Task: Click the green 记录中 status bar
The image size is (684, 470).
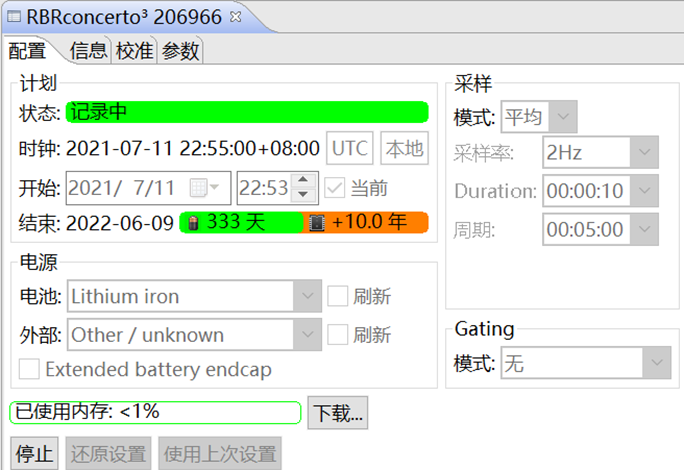Action: (247, 112)
